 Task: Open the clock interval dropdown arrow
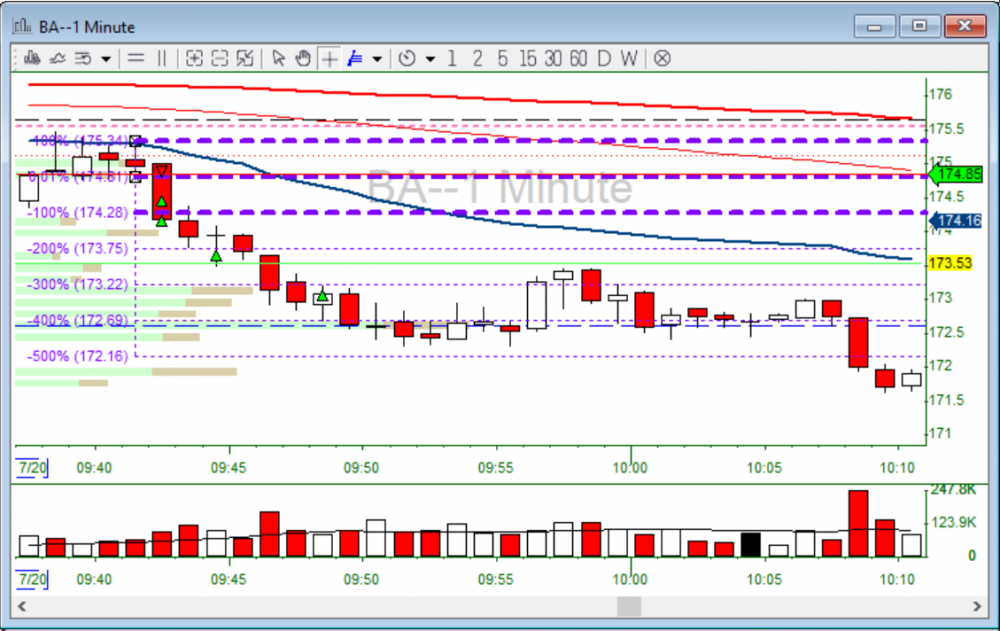430,58
